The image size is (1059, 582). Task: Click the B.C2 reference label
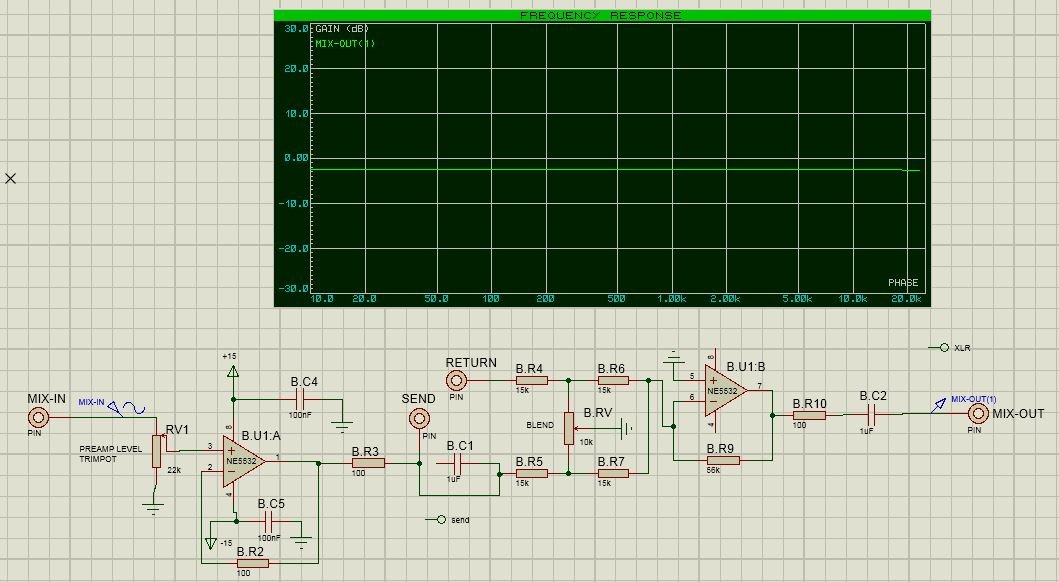[x=873, y=396]
